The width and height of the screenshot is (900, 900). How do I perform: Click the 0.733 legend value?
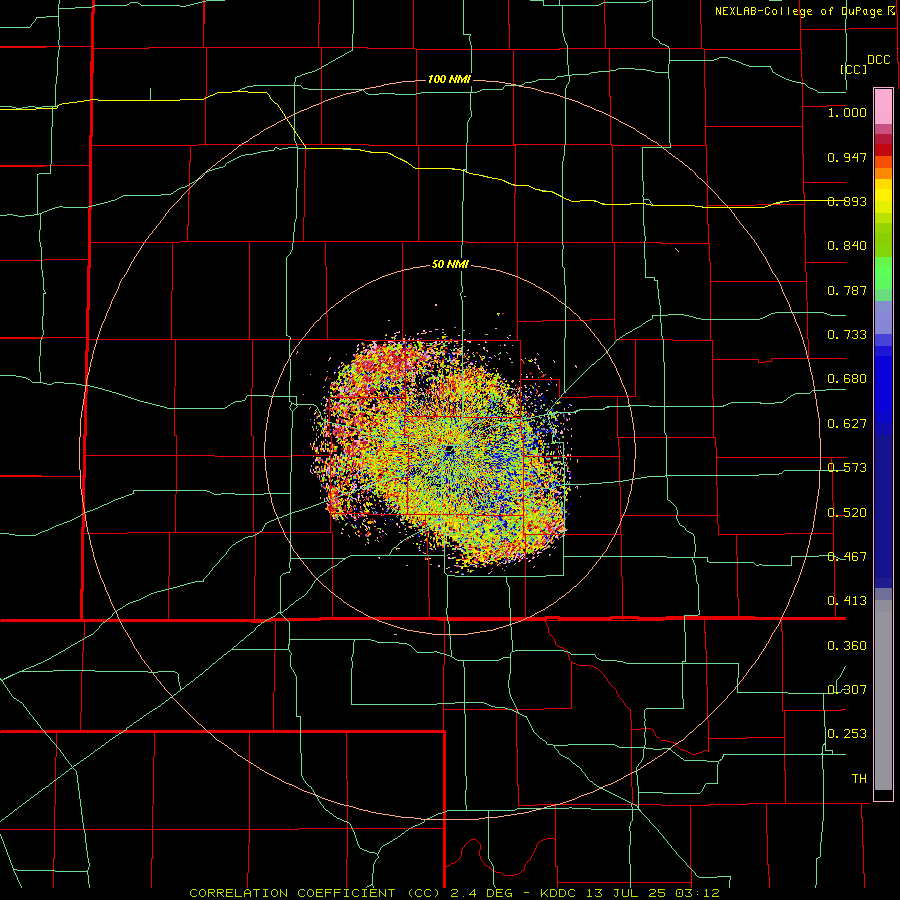(x=847, y=335)
